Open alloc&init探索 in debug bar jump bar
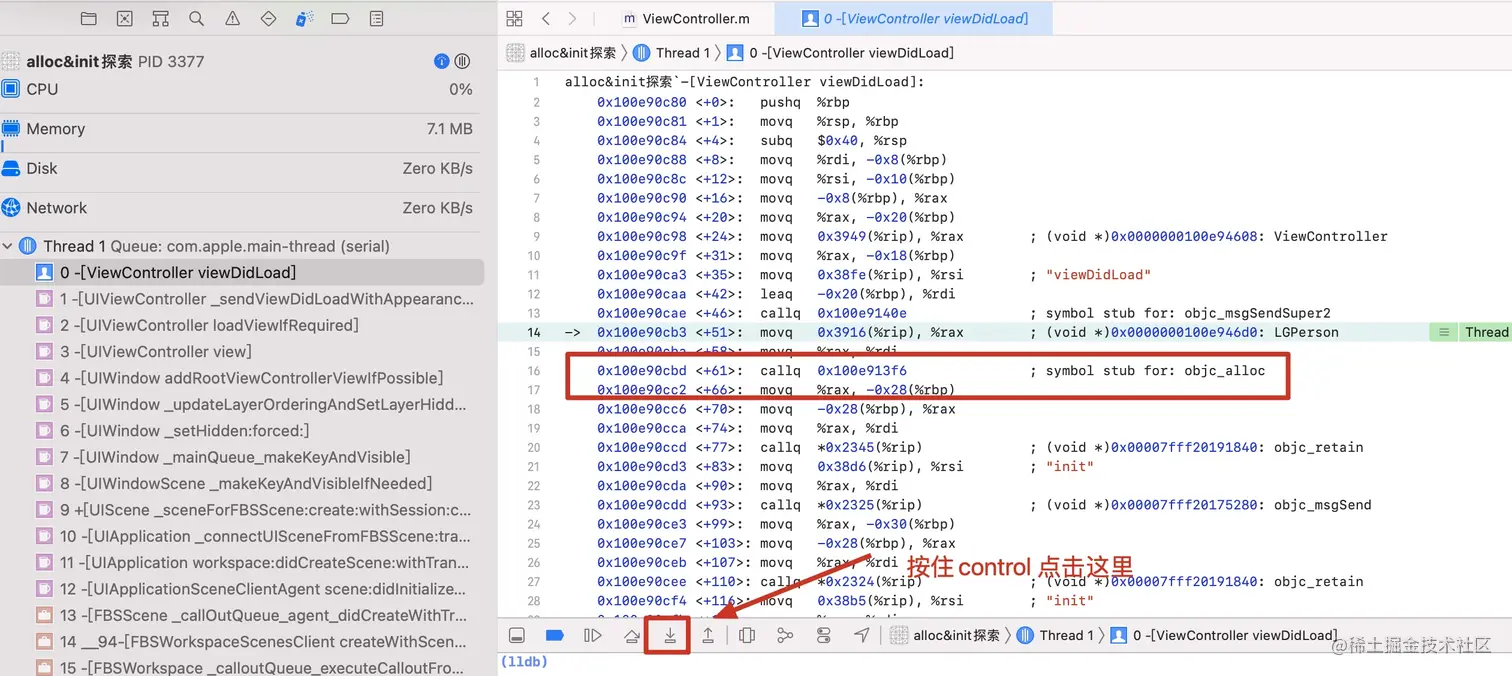 [945, 635]
